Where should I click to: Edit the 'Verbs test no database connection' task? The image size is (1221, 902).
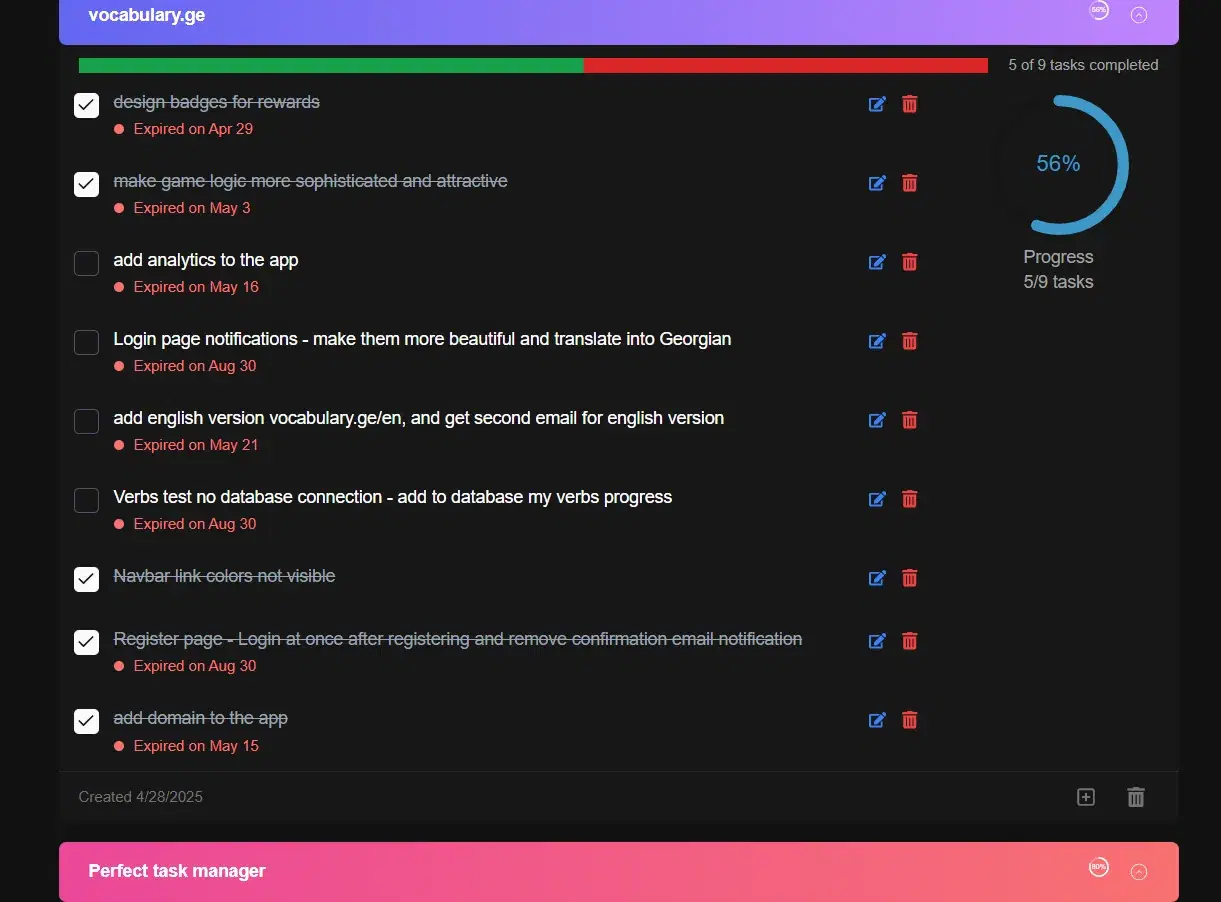pyautogui.click(x=877, y=499)
